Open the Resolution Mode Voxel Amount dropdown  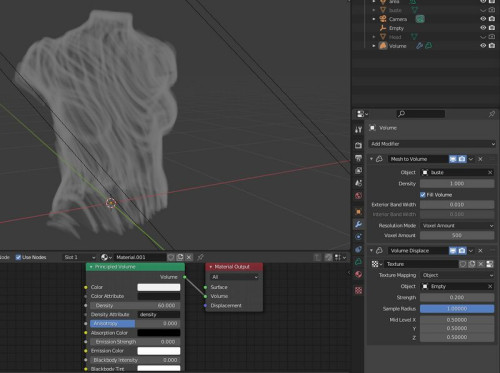tap(457, 226)
